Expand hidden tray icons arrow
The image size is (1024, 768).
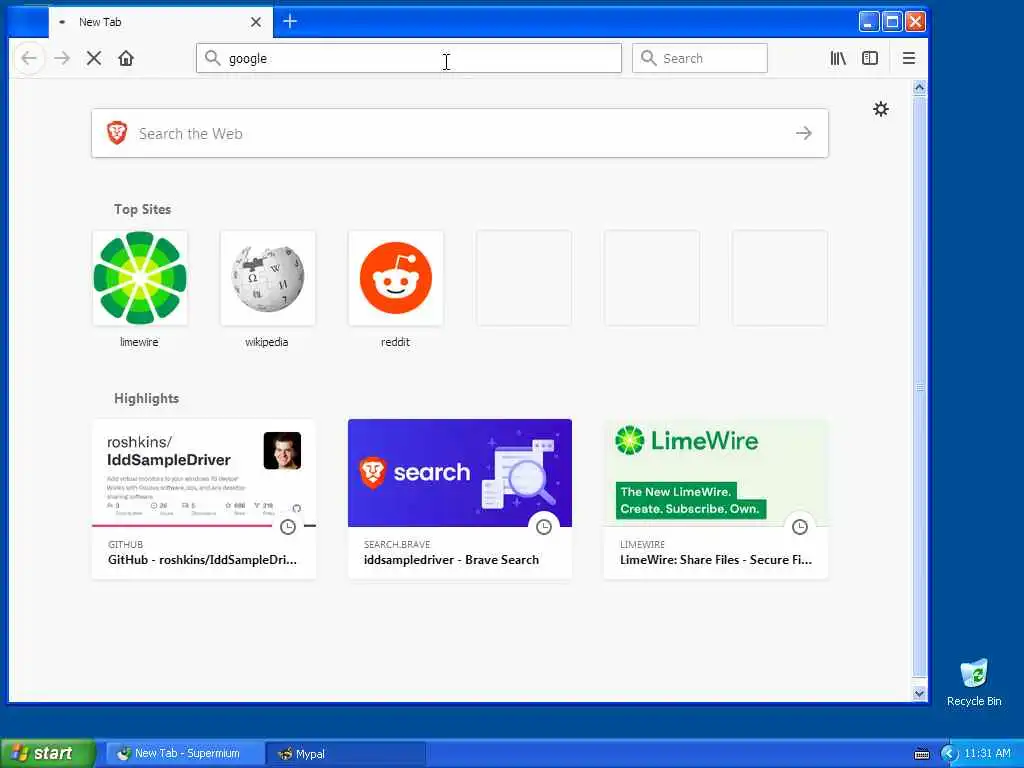point(949,754)
